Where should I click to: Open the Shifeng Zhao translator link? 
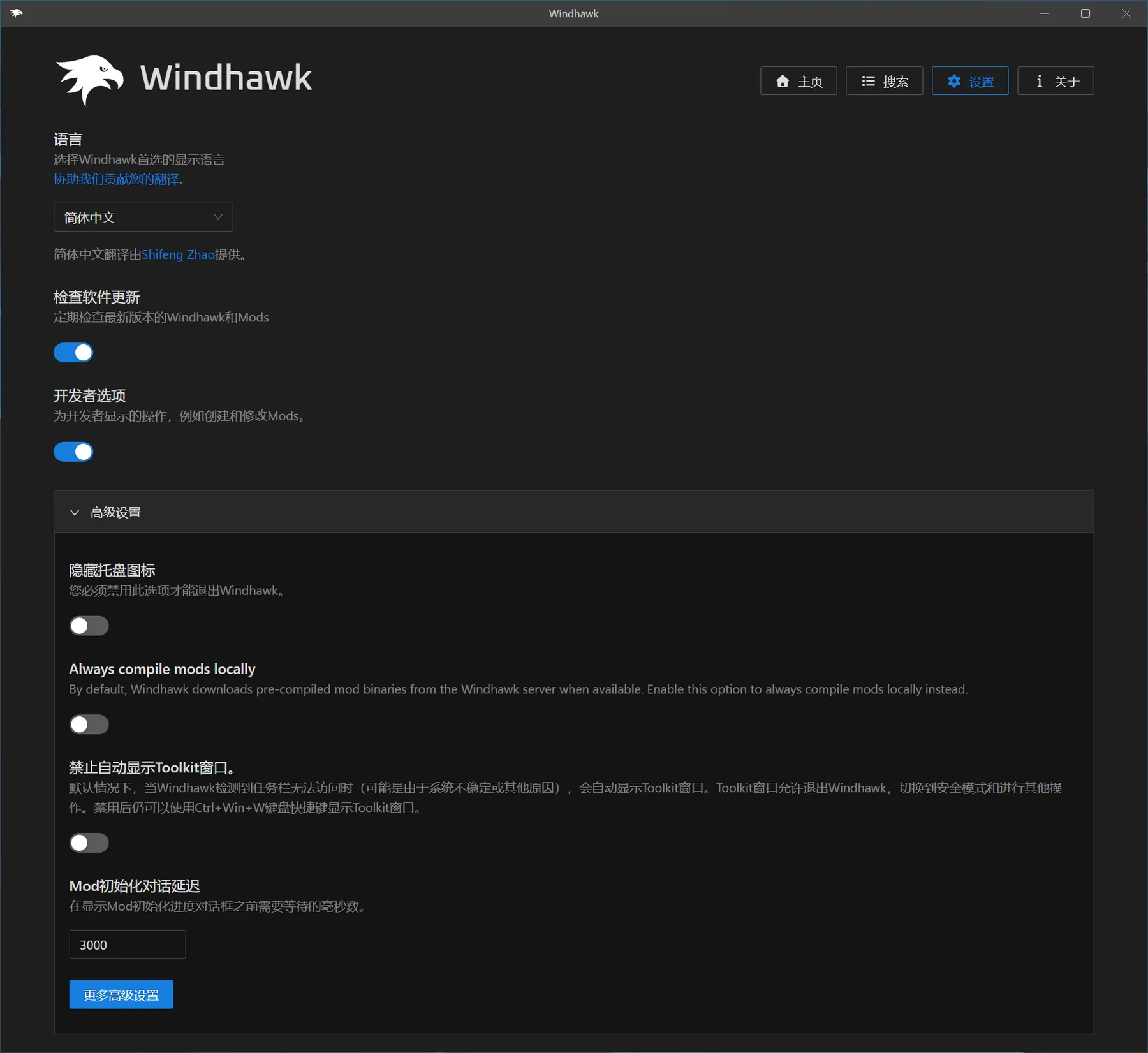(178, 254)
